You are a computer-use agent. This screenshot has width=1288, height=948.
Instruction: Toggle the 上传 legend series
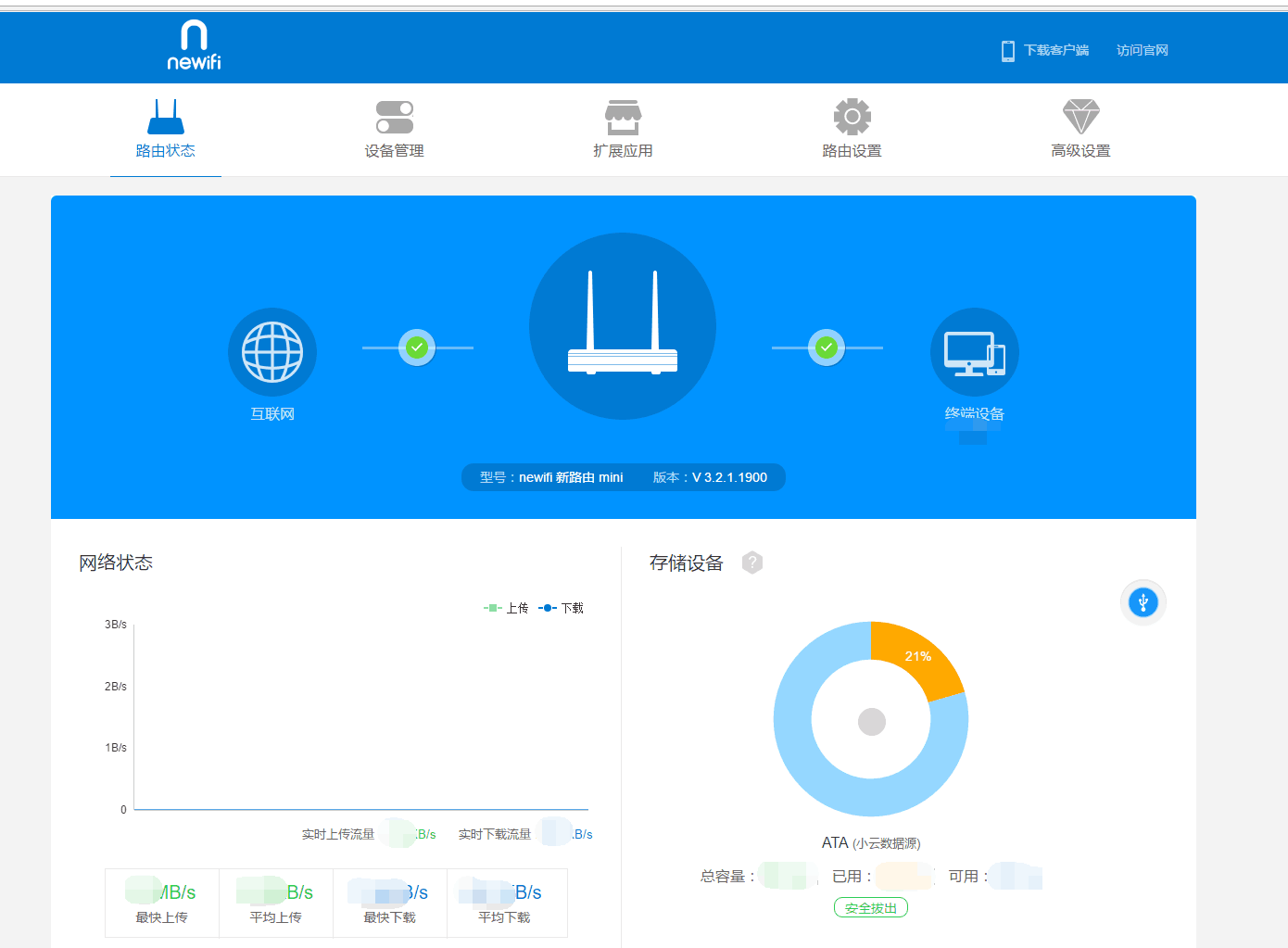tap(506, 608)
